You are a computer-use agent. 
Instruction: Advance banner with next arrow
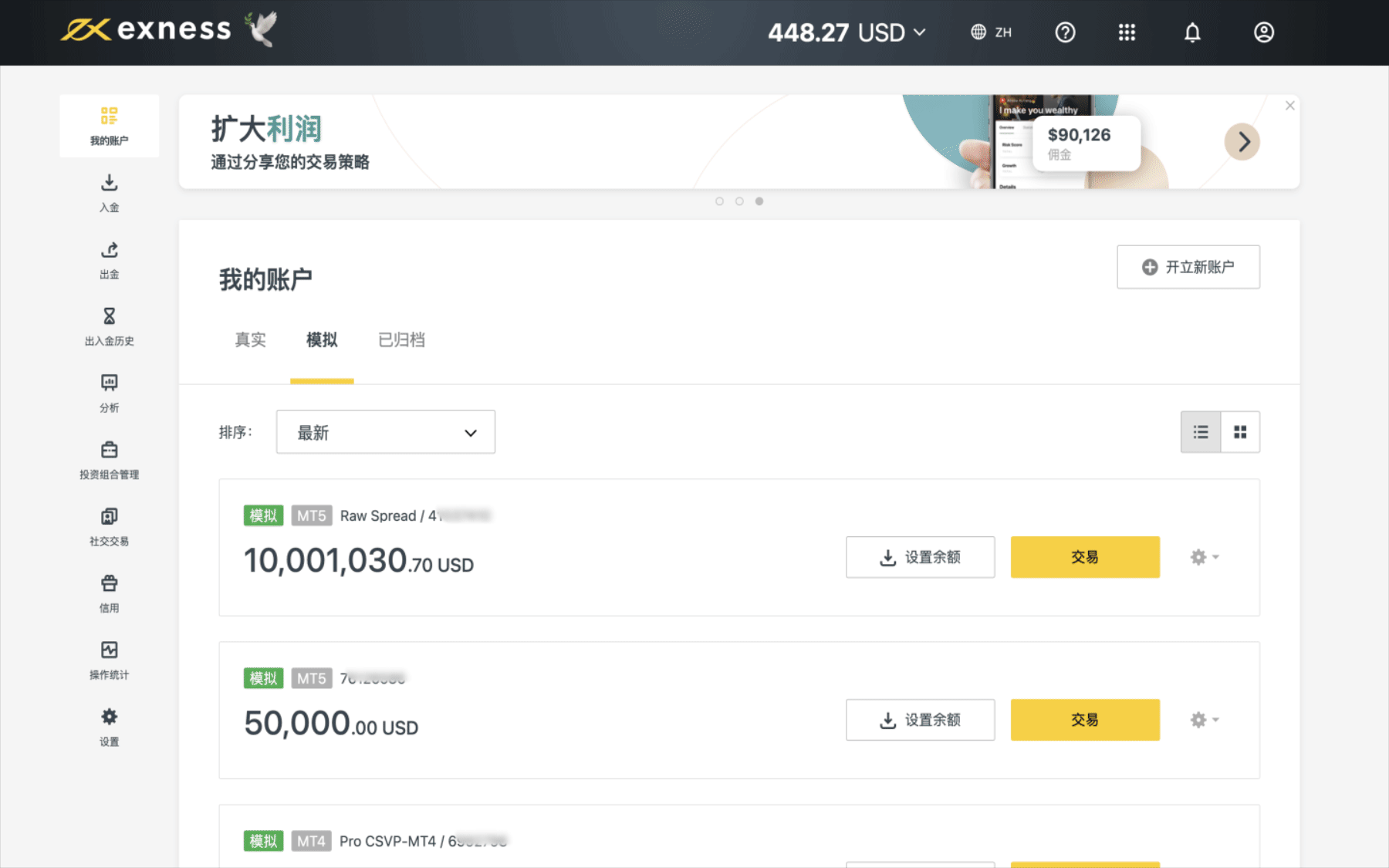coord(1242,142)
